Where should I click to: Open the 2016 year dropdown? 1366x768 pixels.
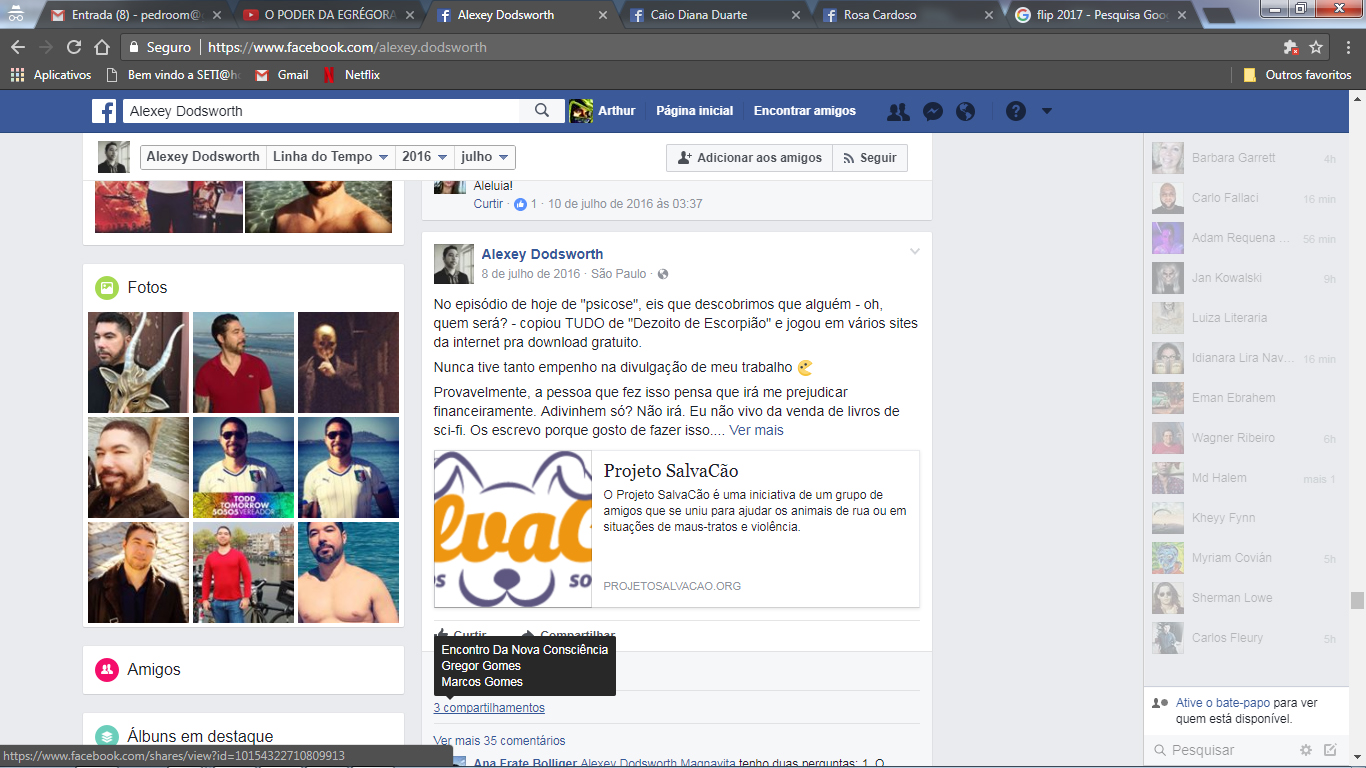(x=424, y=157)
